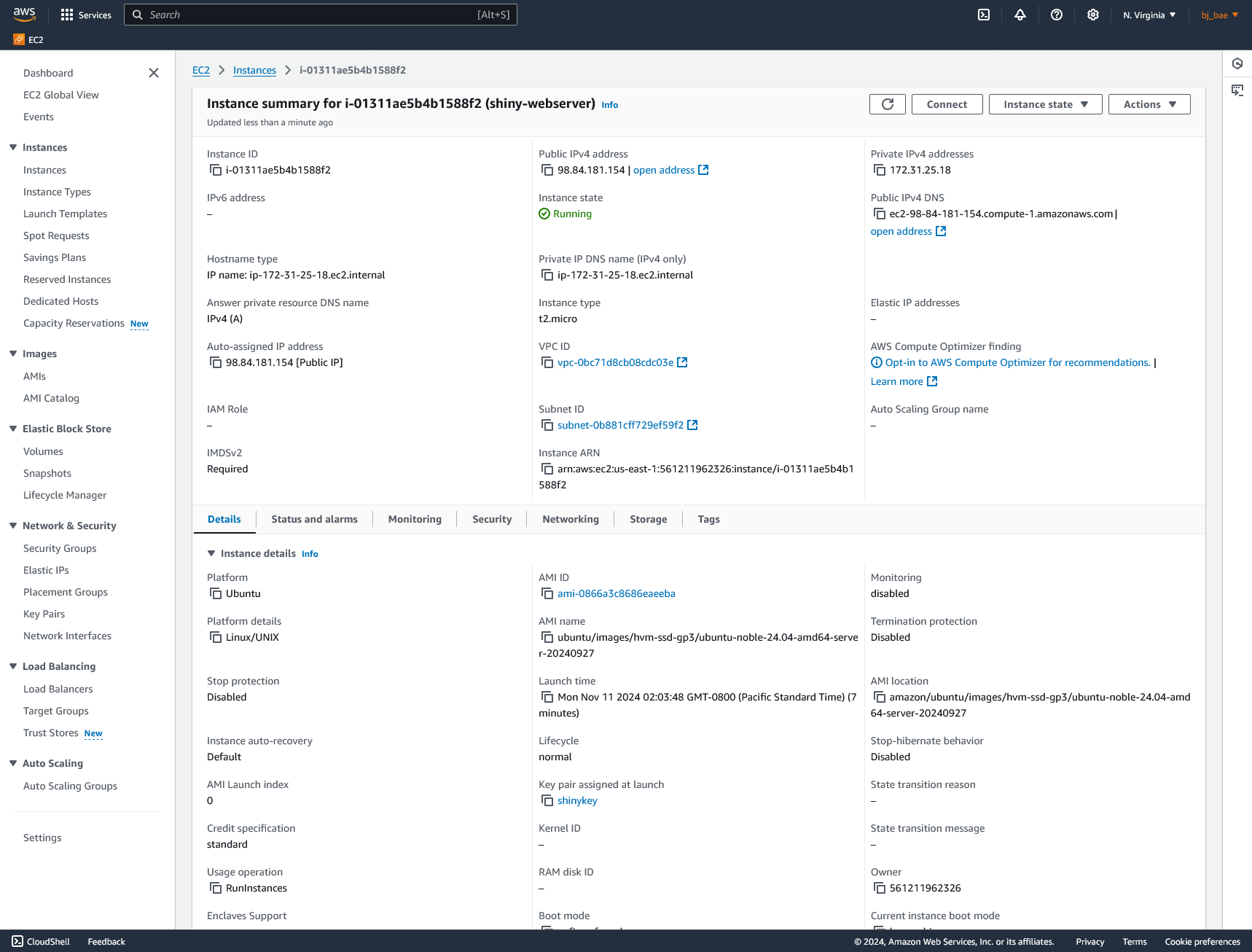Open the N. Virginia region selector
Screen dimensions: 1252x952
pos(1149,15)
